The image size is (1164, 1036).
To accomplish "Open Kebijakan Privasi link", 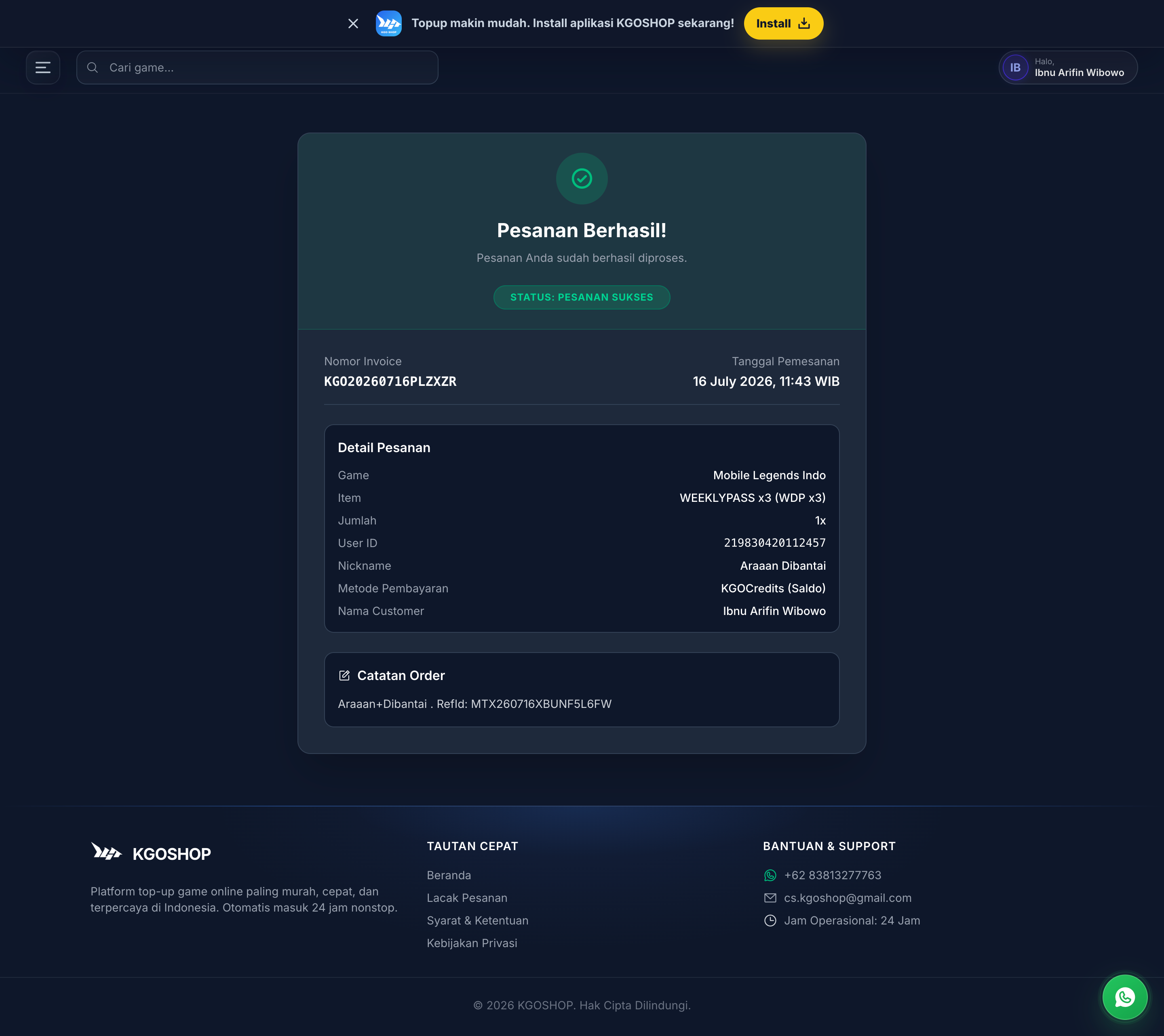I will coord(472,943).
